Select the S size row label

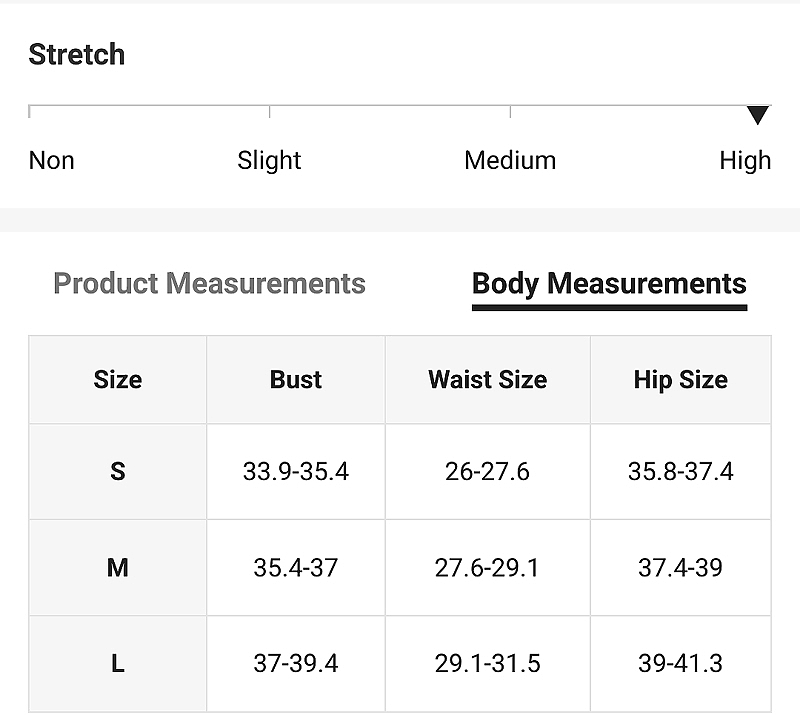coord(118,471)
